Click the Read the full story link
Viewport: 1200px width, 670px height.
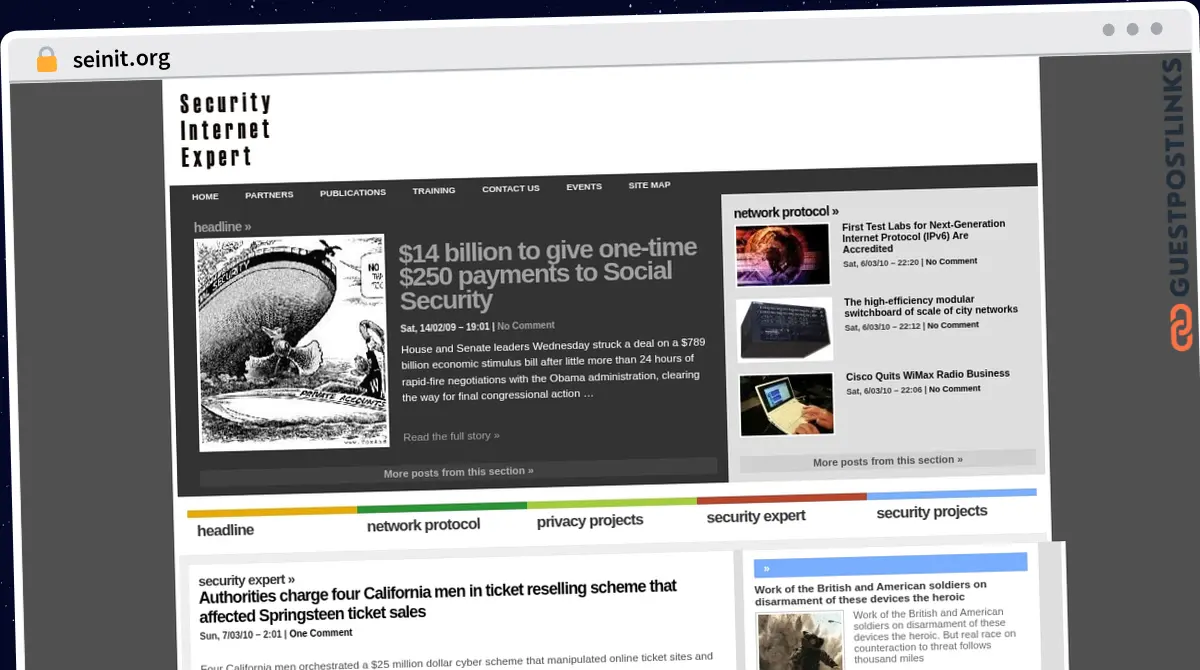pos(450,435)
